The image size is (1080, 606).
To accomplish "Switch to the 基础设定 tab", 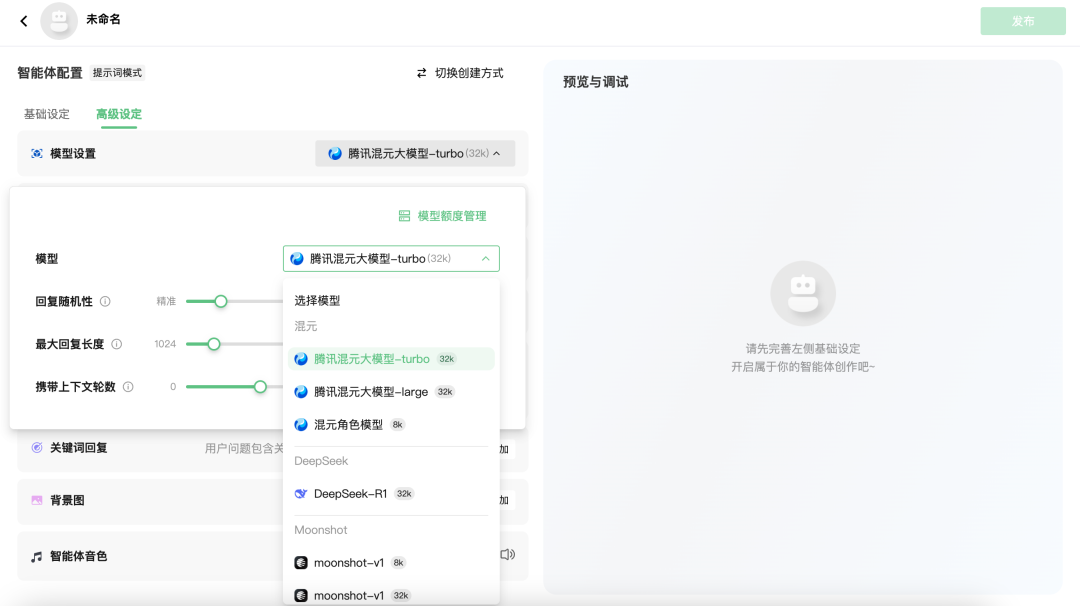I will (47, 114).
